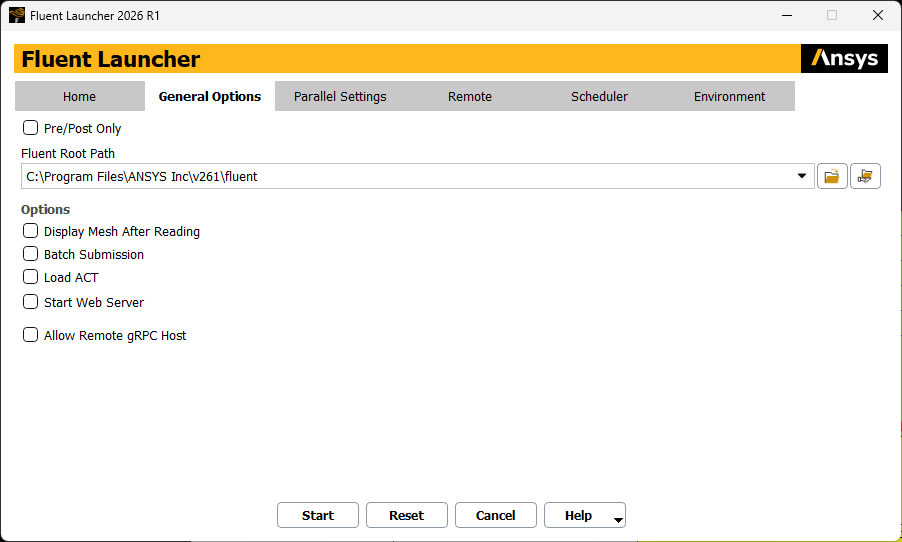This screenshot has height=542, width=902.
Task: Click the Ansys logo in banner
Action: (x=844, y=59)
